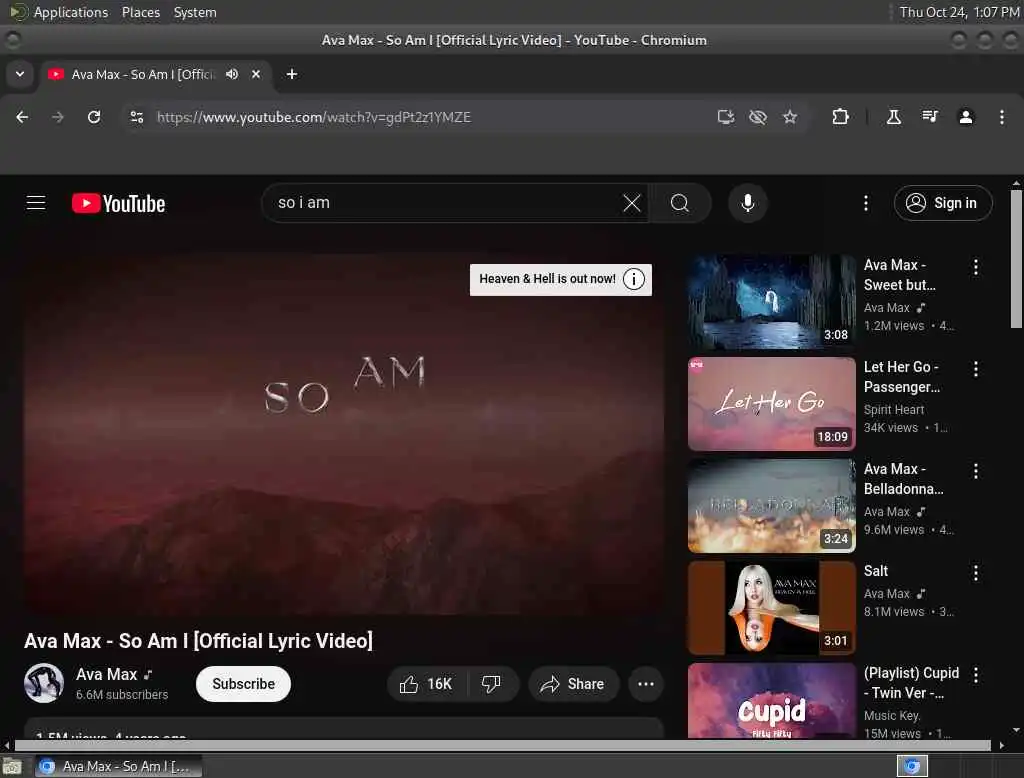This screenshot has width=1024, height=778.
Task: Open options menu for Let Her Go video
Action: tap(976, 369)
